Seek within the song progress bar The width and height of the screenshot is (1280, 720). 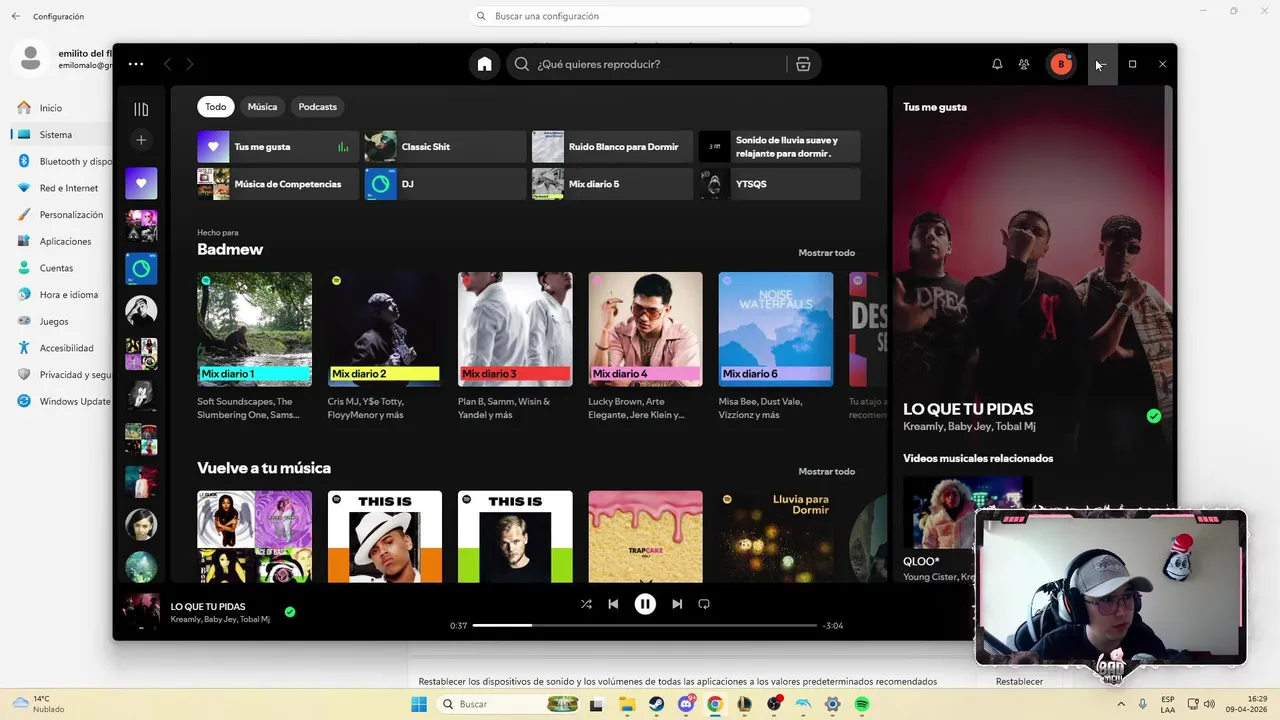(x=645, y=625)
